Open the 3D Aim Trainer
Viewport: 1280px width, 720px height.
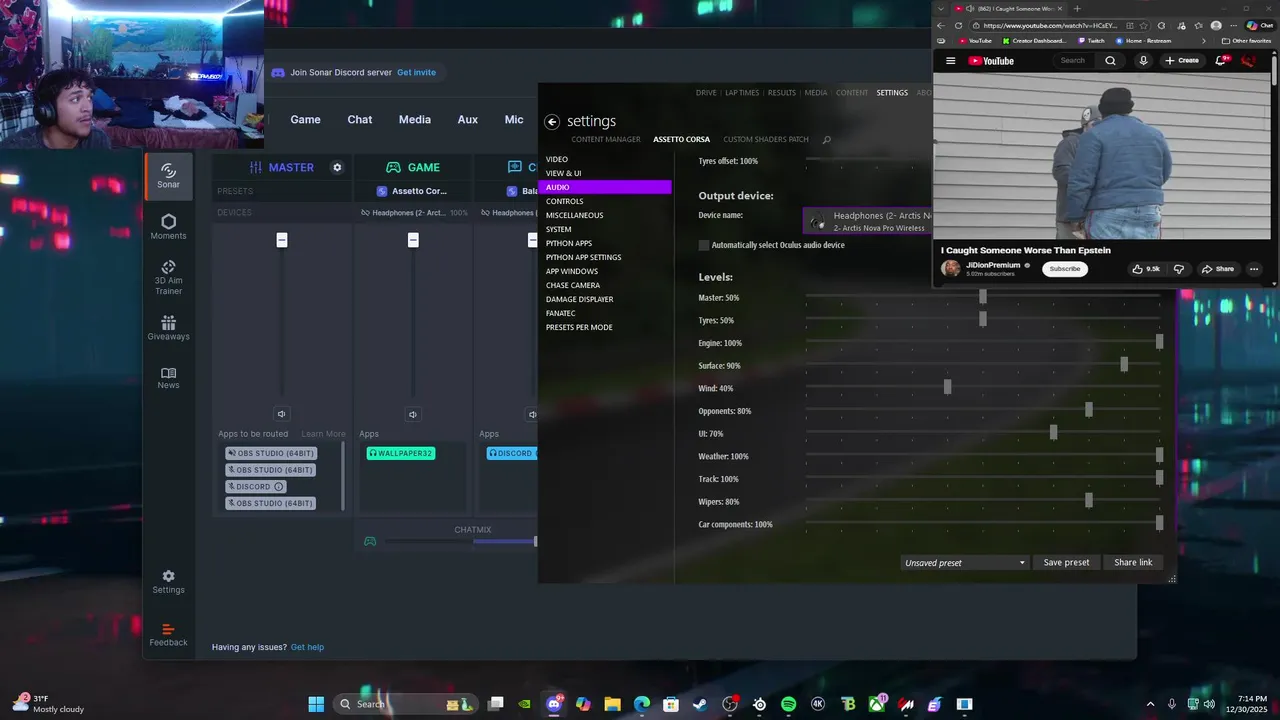(168, 278)
